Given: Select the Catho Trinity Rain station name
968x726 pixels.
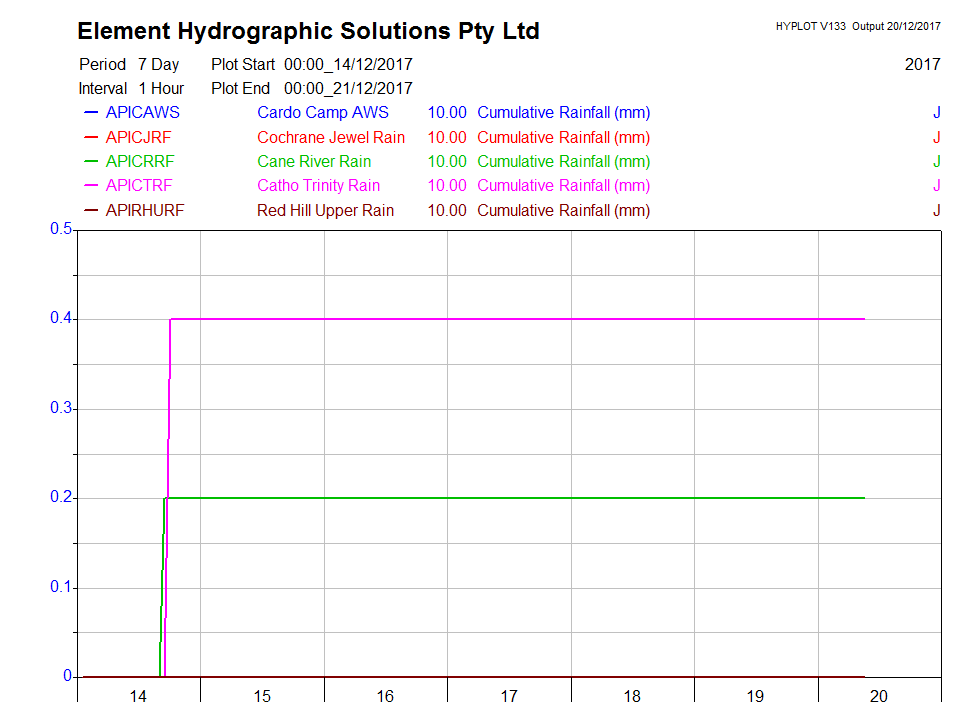Looking at the screenshot, I should [318, 185].
